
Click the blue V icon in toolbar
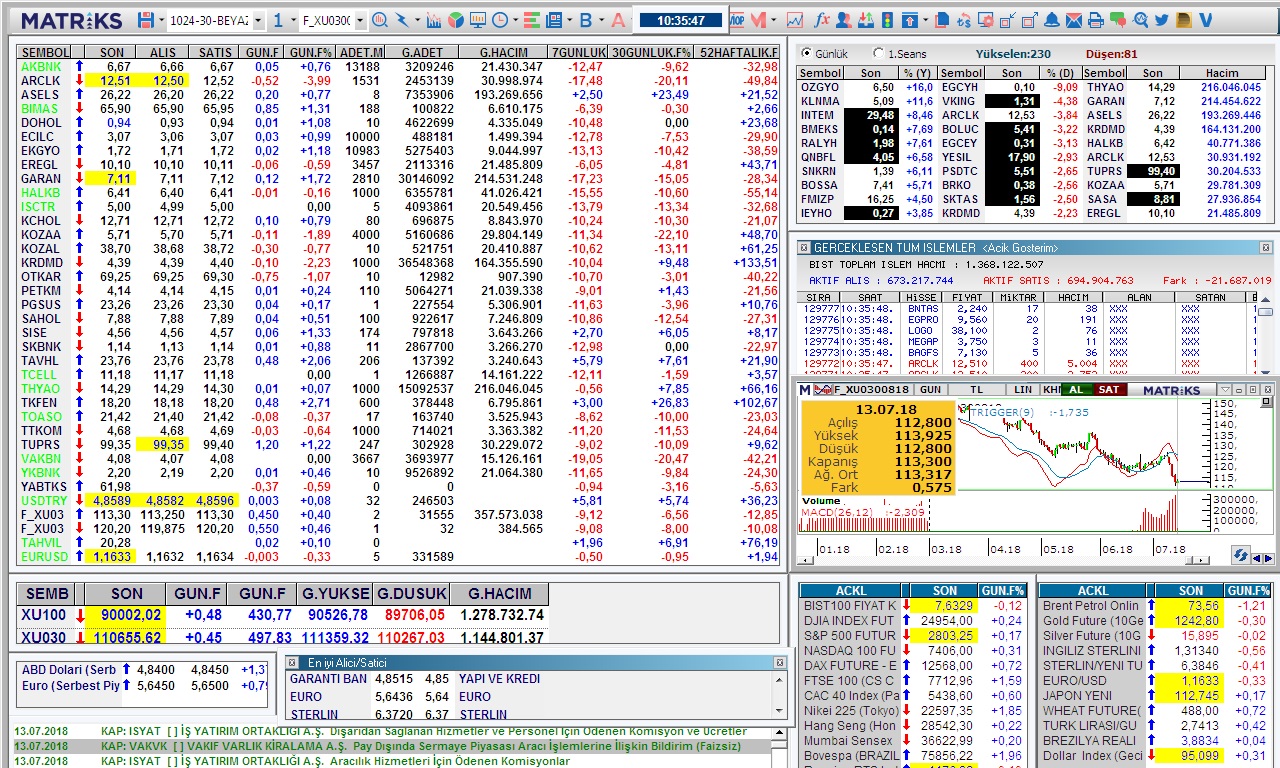coord(1205,20)
